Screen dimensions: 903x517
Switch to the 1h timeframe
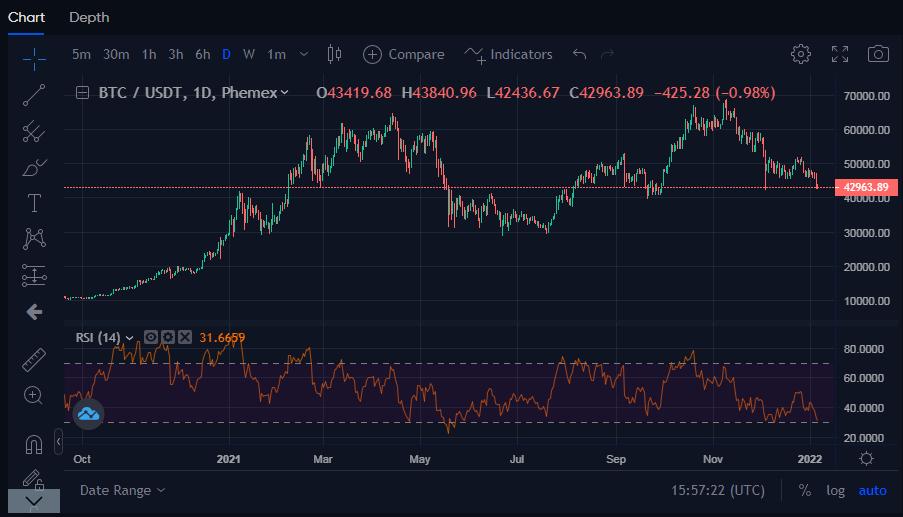point(149,54)
